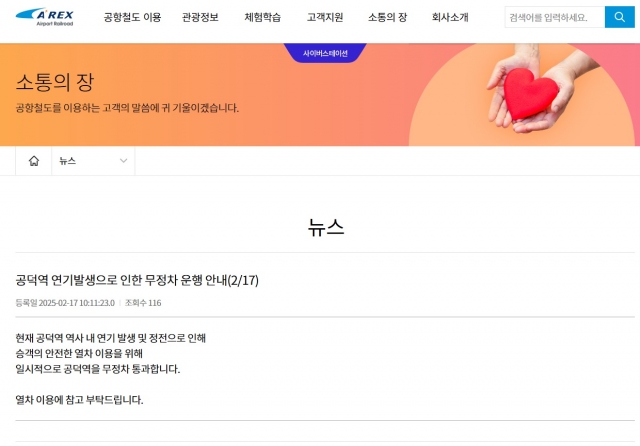Open the 관광정보 menu
This screenshot has height=446, width=640.
[200, 17]
